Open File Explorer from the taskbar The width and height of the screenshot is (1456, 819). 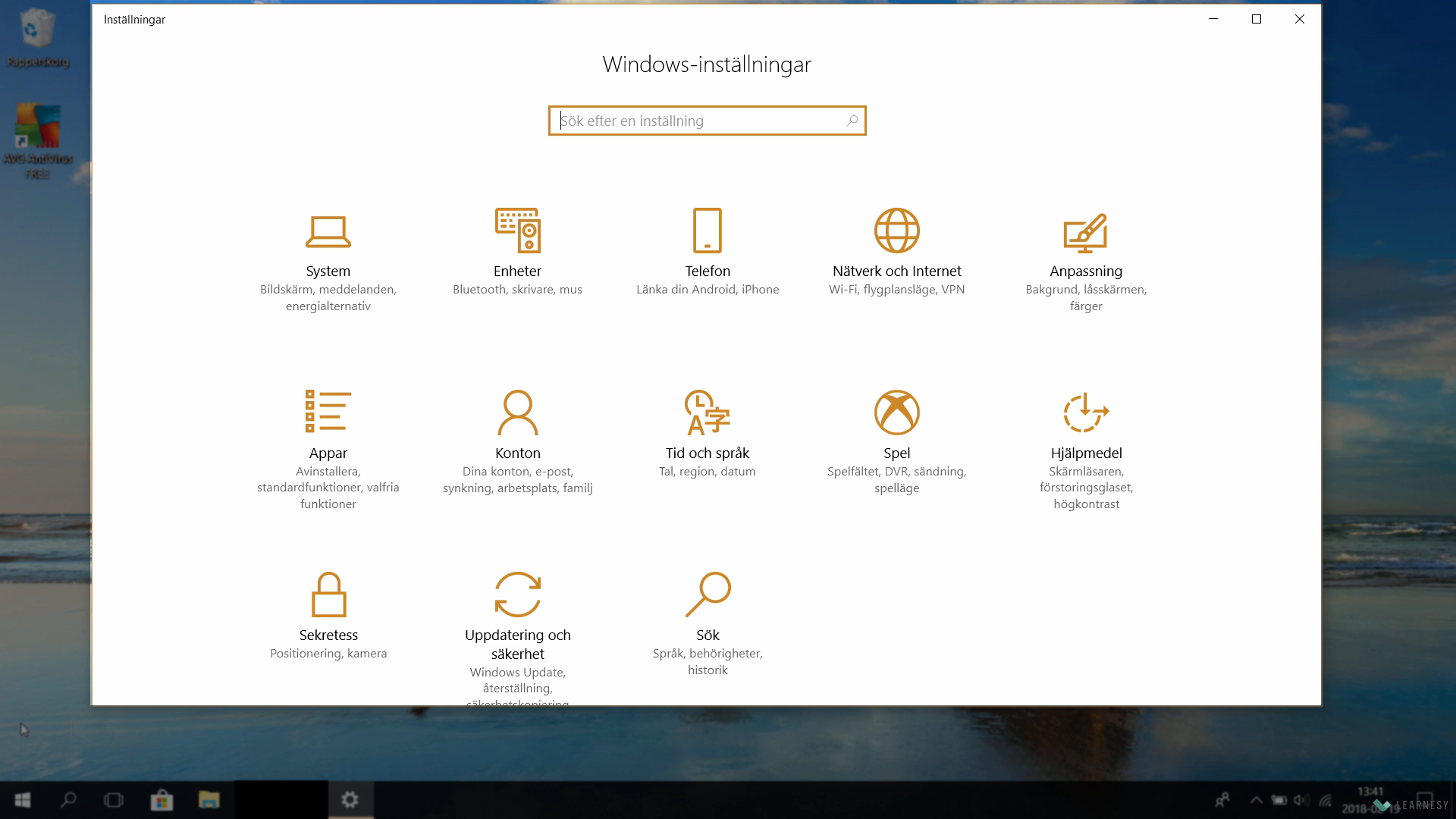pyautogui.click(x=209, y=800)
